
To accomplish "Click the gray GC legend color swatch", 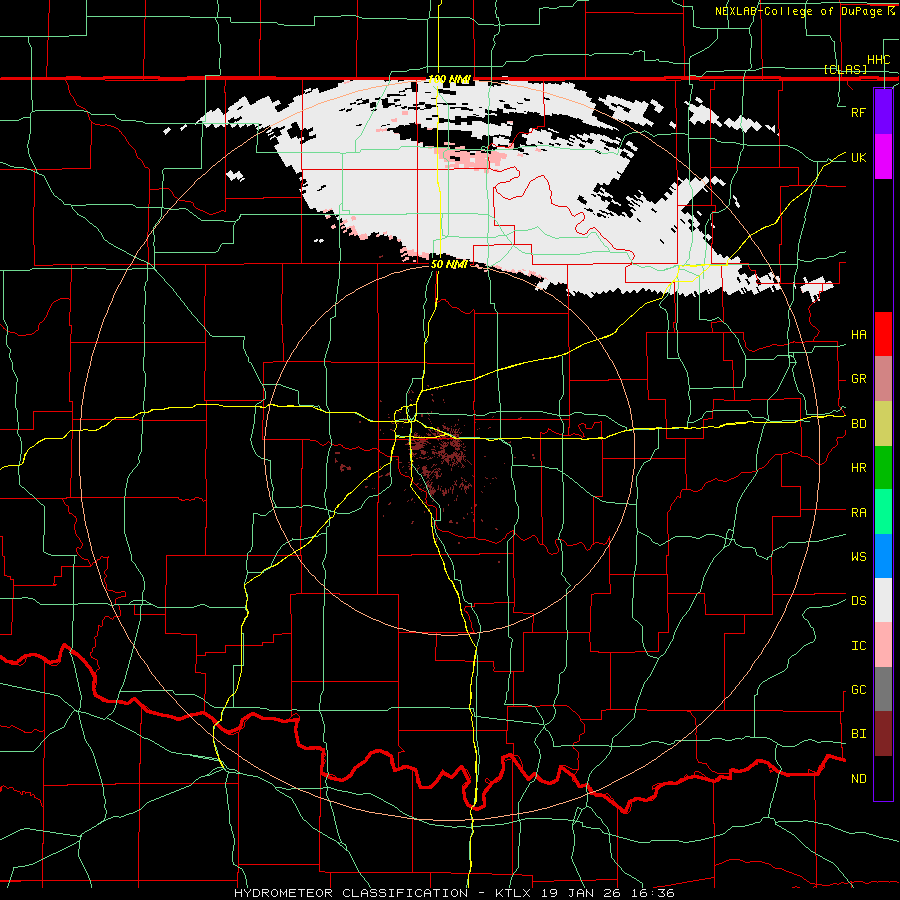I will [x=883, y=689].
